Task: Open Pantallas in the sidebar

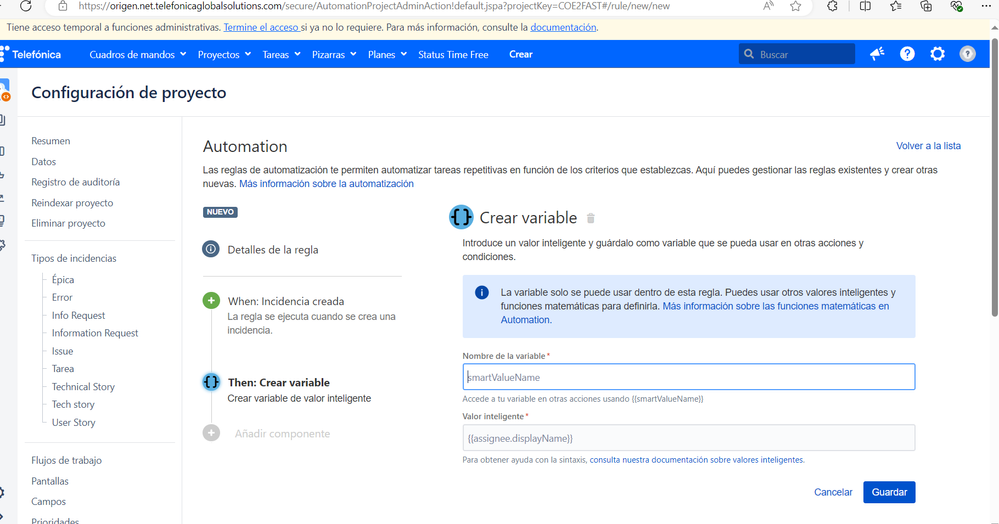Action: (x=50, y=481)
